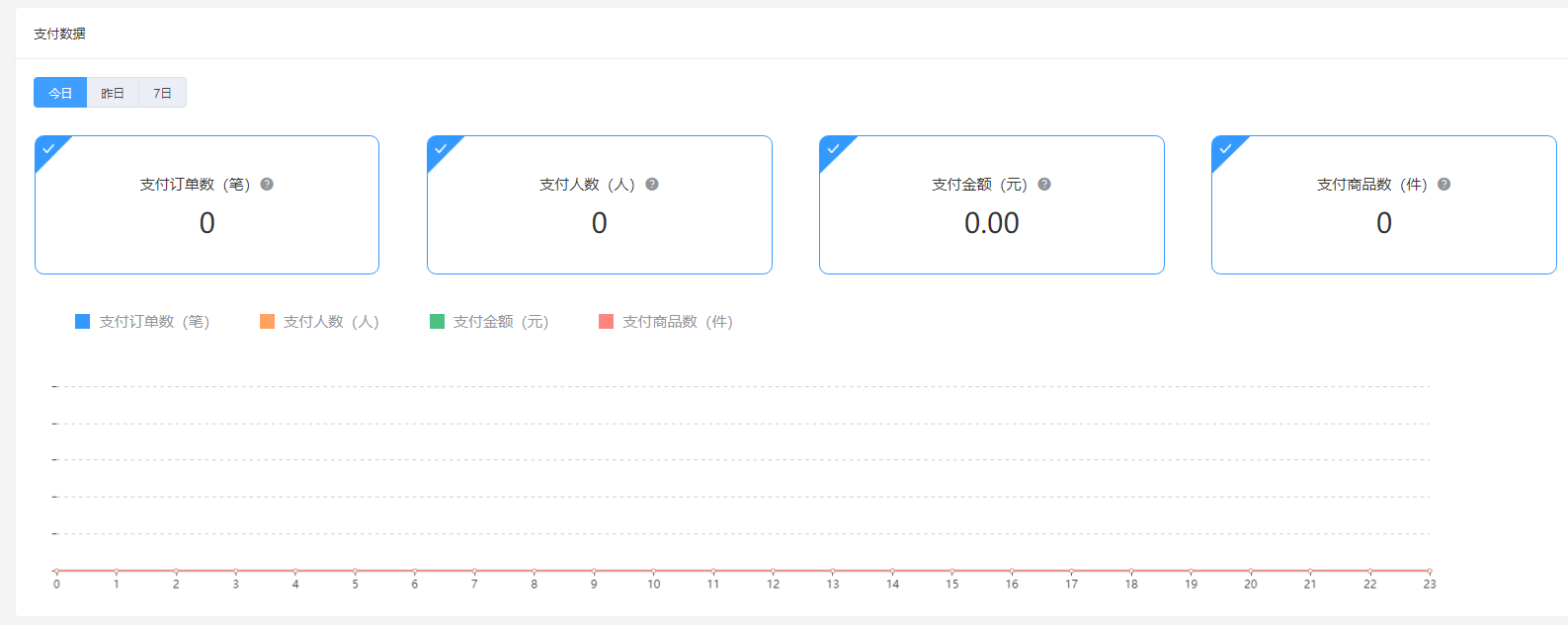This screenshot has height=625, width=1568.
Task: Toggle the 支付人数（人） card selection
Action: click(x=599, y=204)
